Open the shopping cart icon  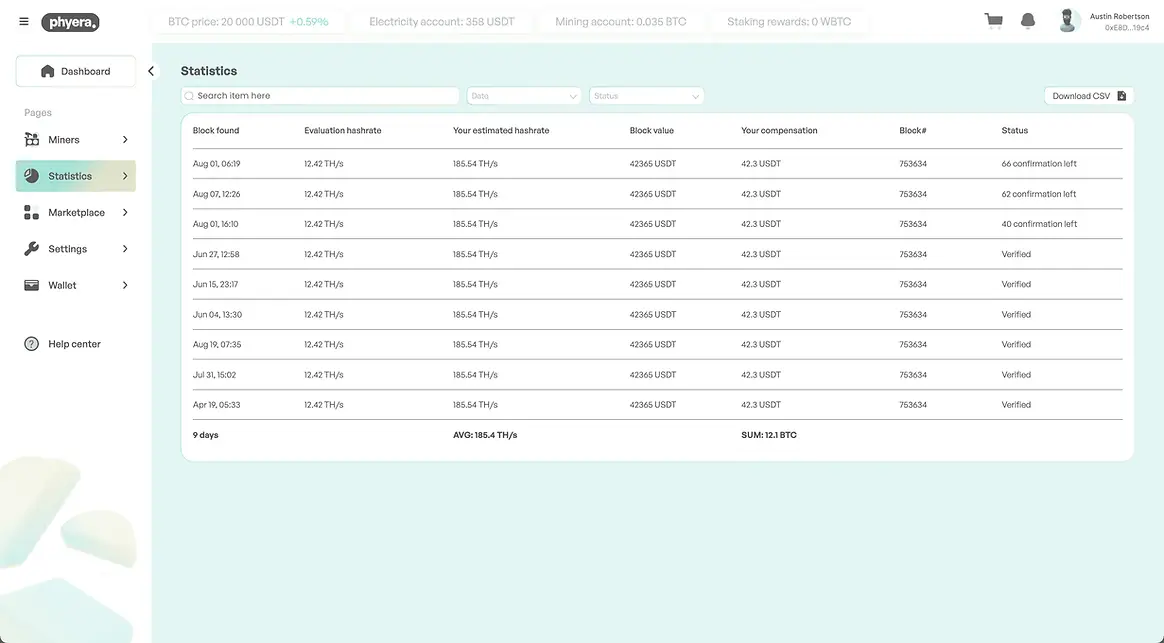pyautogui.click(x=993, y=21)
